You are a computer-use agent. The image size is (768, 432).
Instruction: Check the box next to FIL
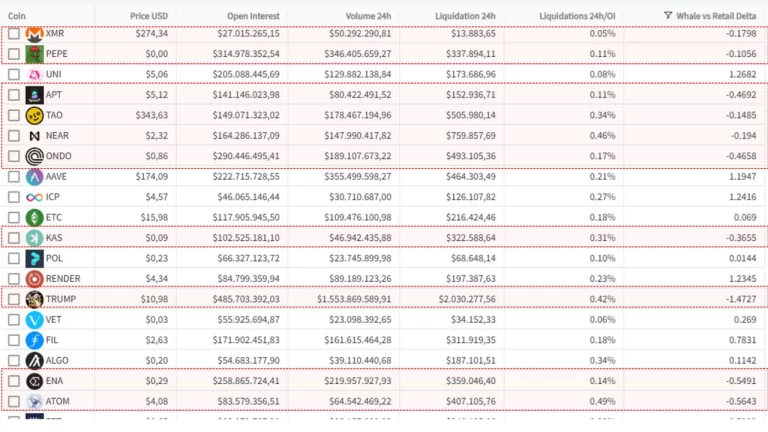coord(13,340)
